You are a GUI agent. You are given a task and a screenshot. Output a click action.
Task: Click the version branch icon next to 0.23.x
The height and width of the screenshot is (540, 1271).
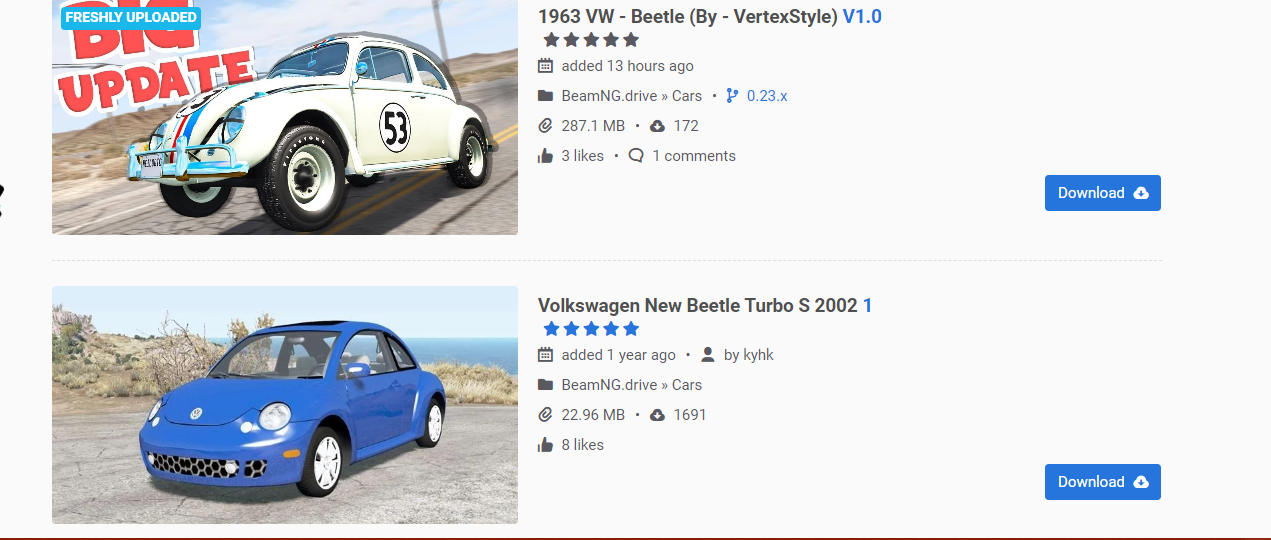point(732,96)
